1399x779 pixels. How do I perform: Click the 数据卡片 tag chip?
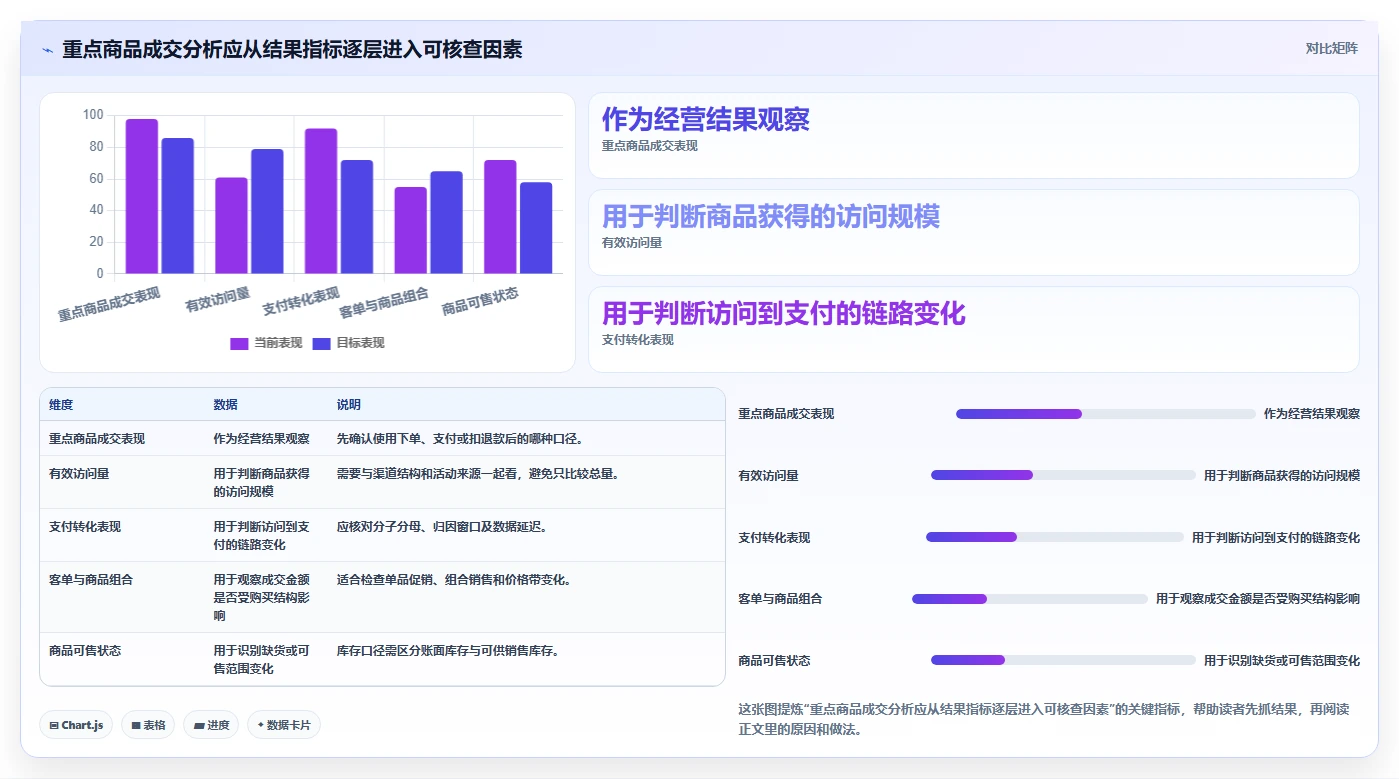tap(284, 725)
